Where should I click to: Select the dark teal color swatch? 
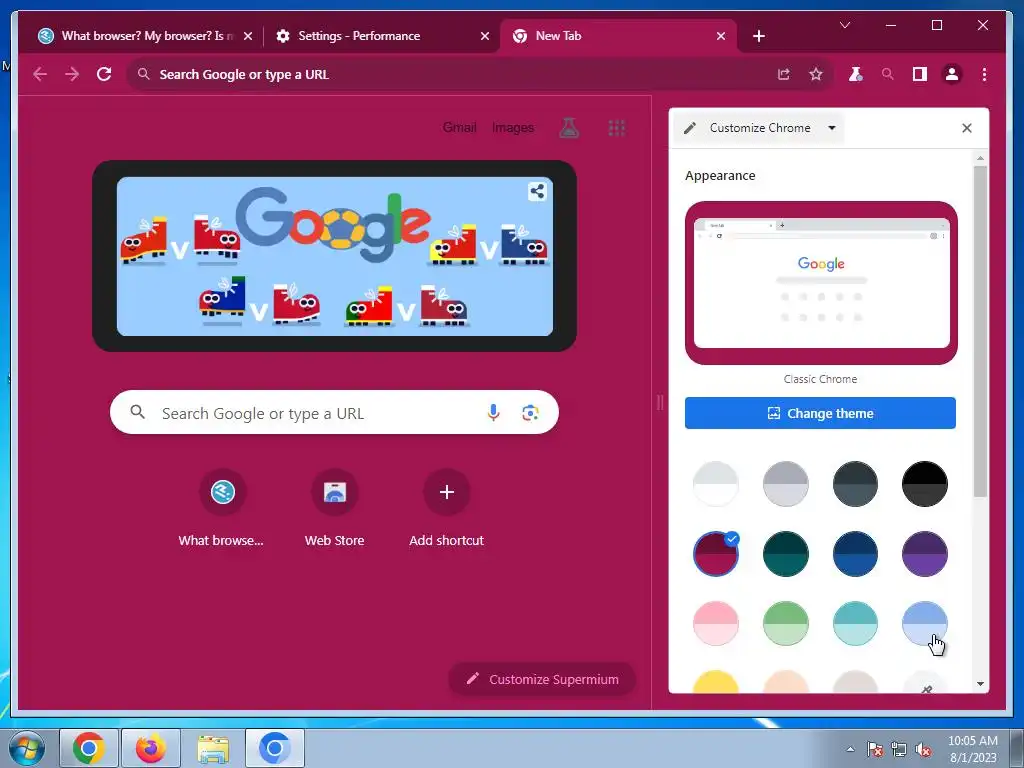click(786, 554)
